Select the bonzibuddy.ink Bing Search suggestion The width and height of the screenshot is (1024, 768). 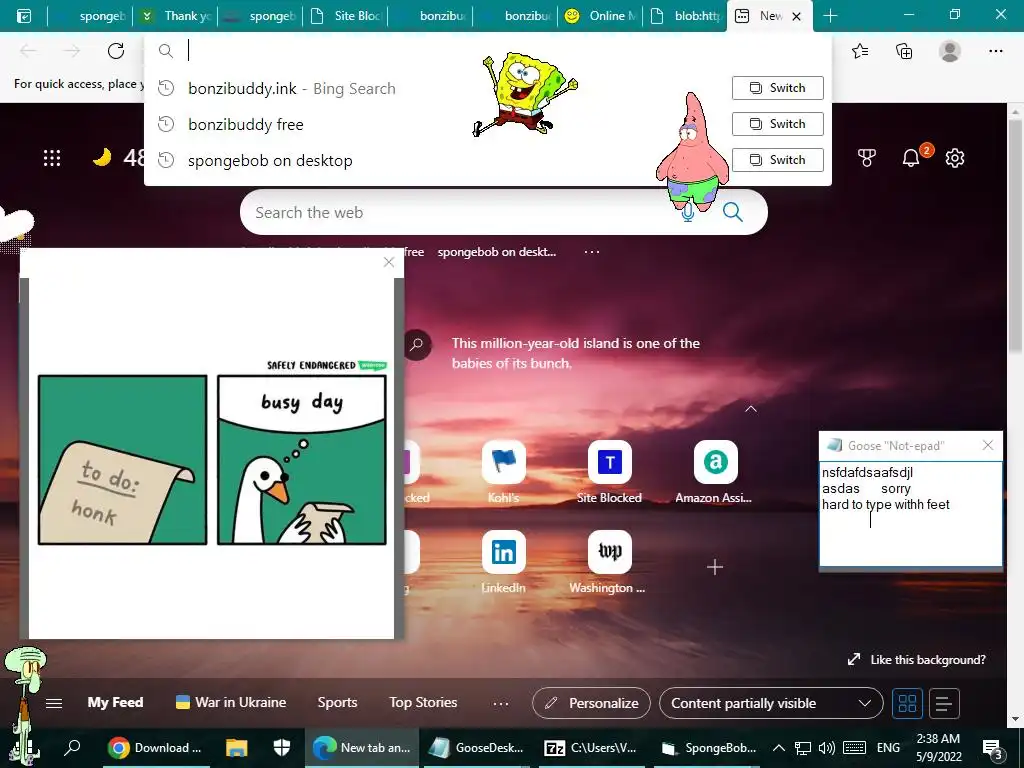click(291, 88)
